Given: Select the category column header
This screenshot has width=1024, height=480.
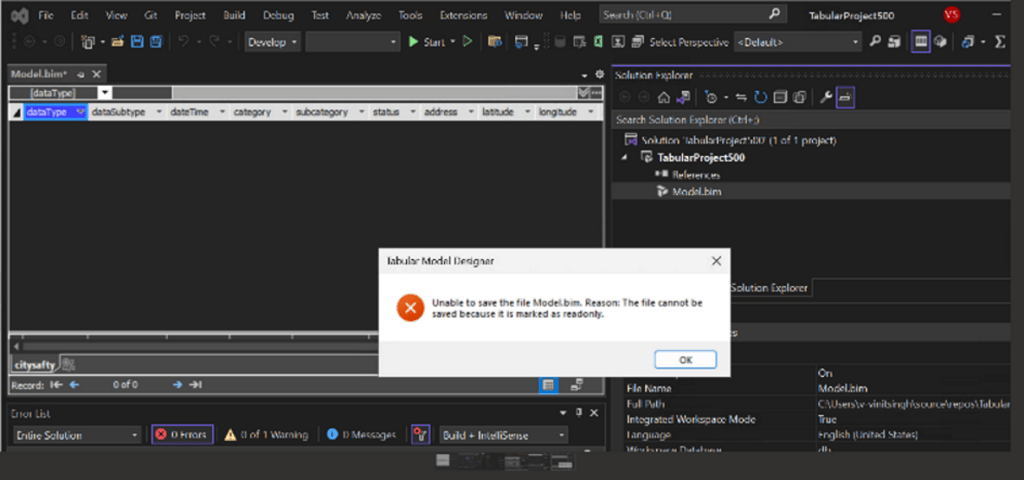Looking at the screenshot, I should tap(252, 112).
